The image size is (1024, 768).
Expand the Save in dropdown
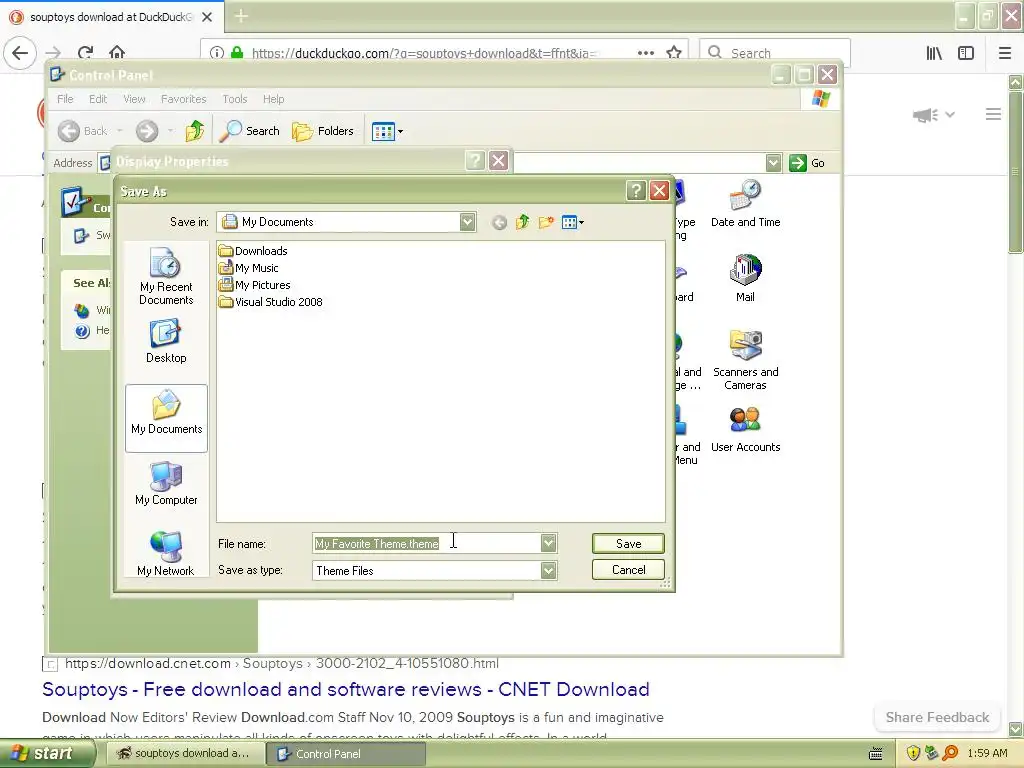coord(468,222)
